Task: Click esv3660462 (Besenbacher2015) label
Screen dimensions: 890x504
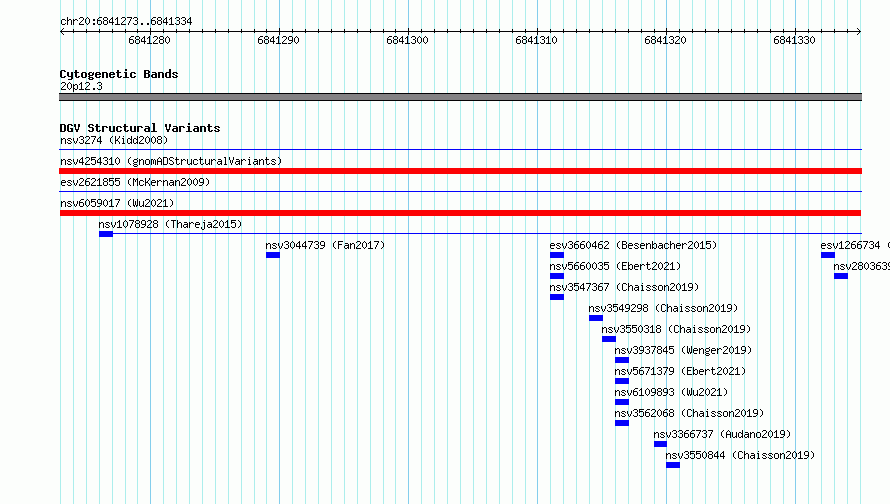Action: [633, 245]
